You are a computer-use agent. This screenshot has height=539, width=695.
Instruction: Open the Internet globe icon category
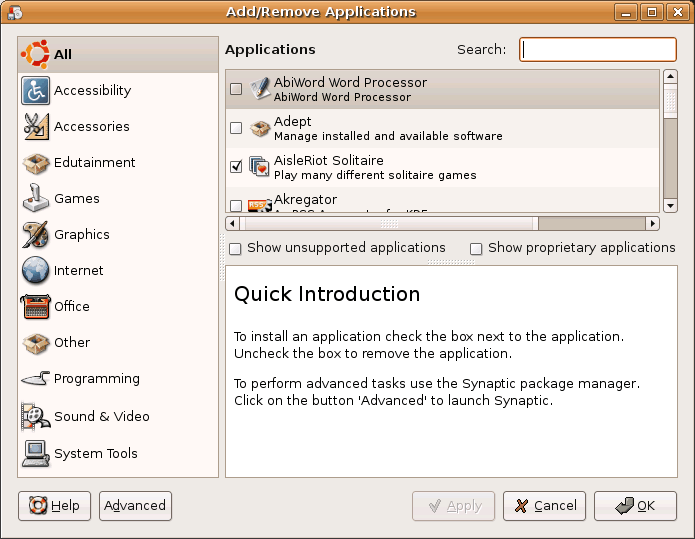pos(35,270)
